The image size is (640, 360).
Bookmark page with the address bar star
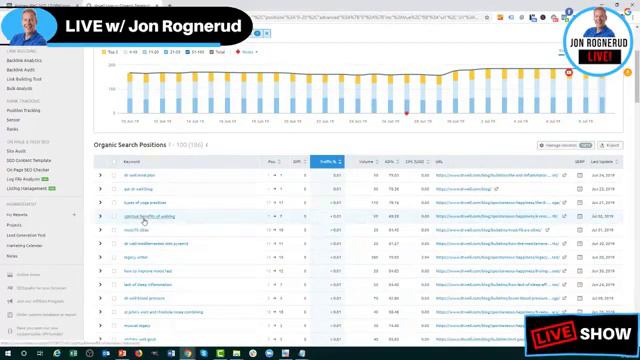(487, 18)
